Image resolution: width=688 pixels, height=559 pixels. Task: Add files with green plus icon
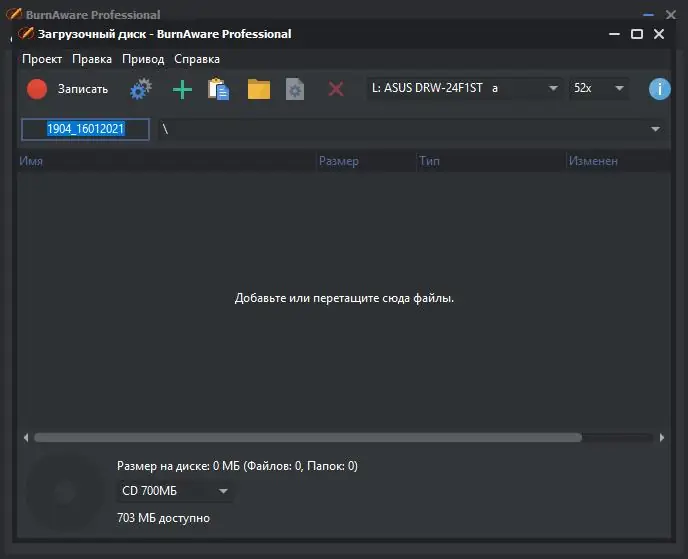pos(182,90)
